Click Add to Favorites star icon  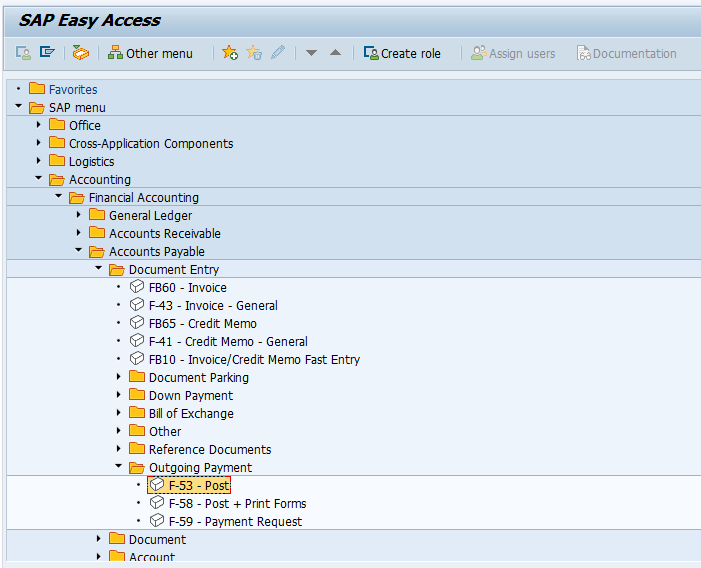[x=230, y=53]
